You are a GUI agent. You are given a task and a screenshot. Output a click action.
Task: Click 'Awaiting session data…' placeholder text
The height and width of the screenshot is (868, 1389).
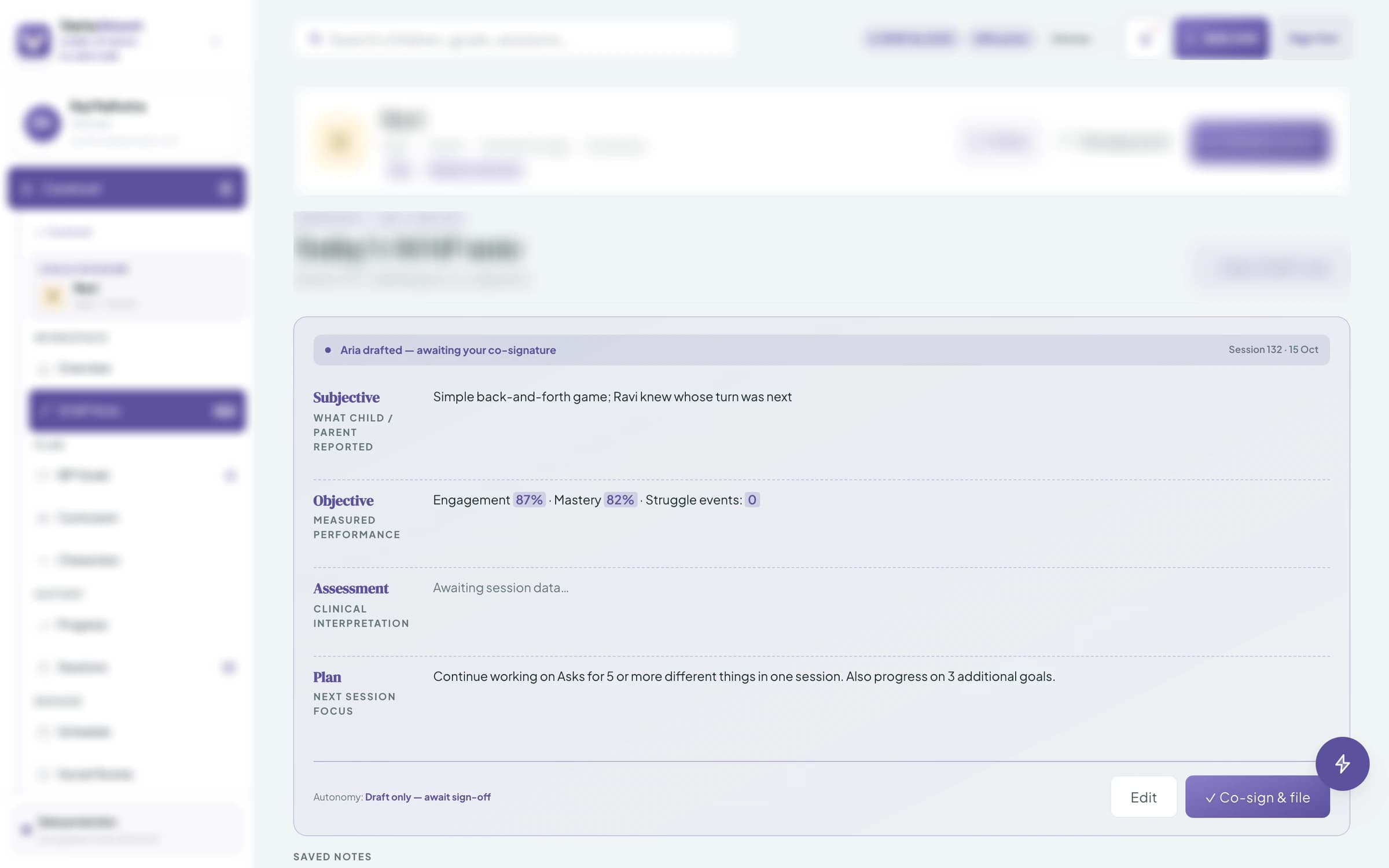pyautogui.click(x=501, y=588)
